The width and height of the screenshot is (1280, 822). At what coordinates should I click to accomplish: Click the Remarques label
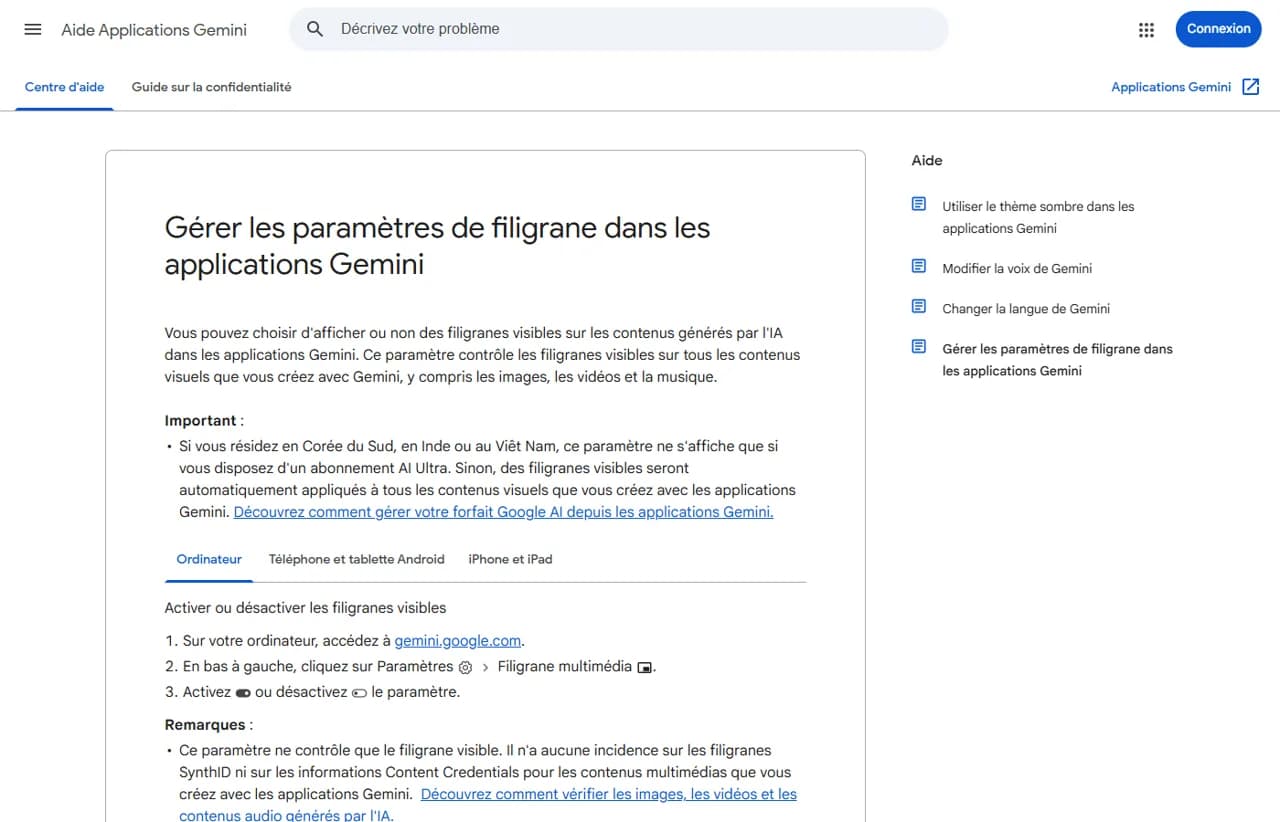204,725
